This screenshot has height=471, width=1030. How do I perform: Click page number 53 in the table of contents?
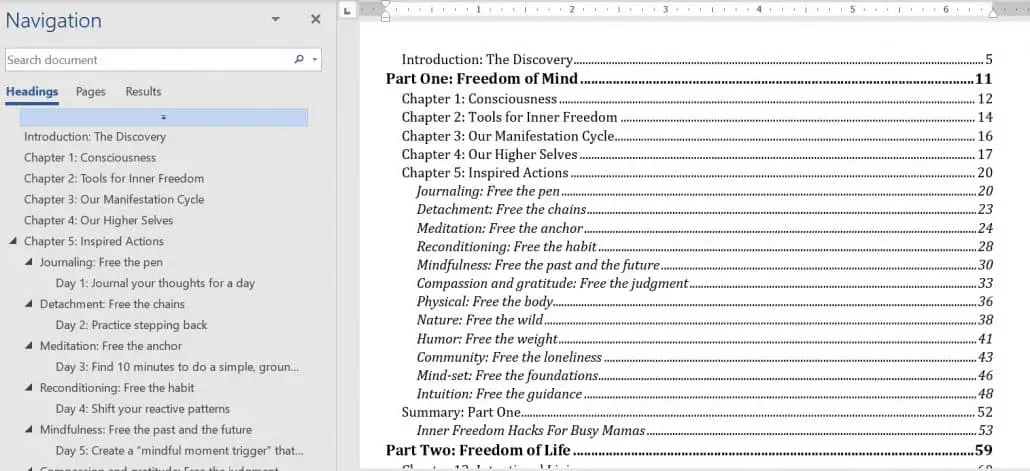[x=985, y=431]
